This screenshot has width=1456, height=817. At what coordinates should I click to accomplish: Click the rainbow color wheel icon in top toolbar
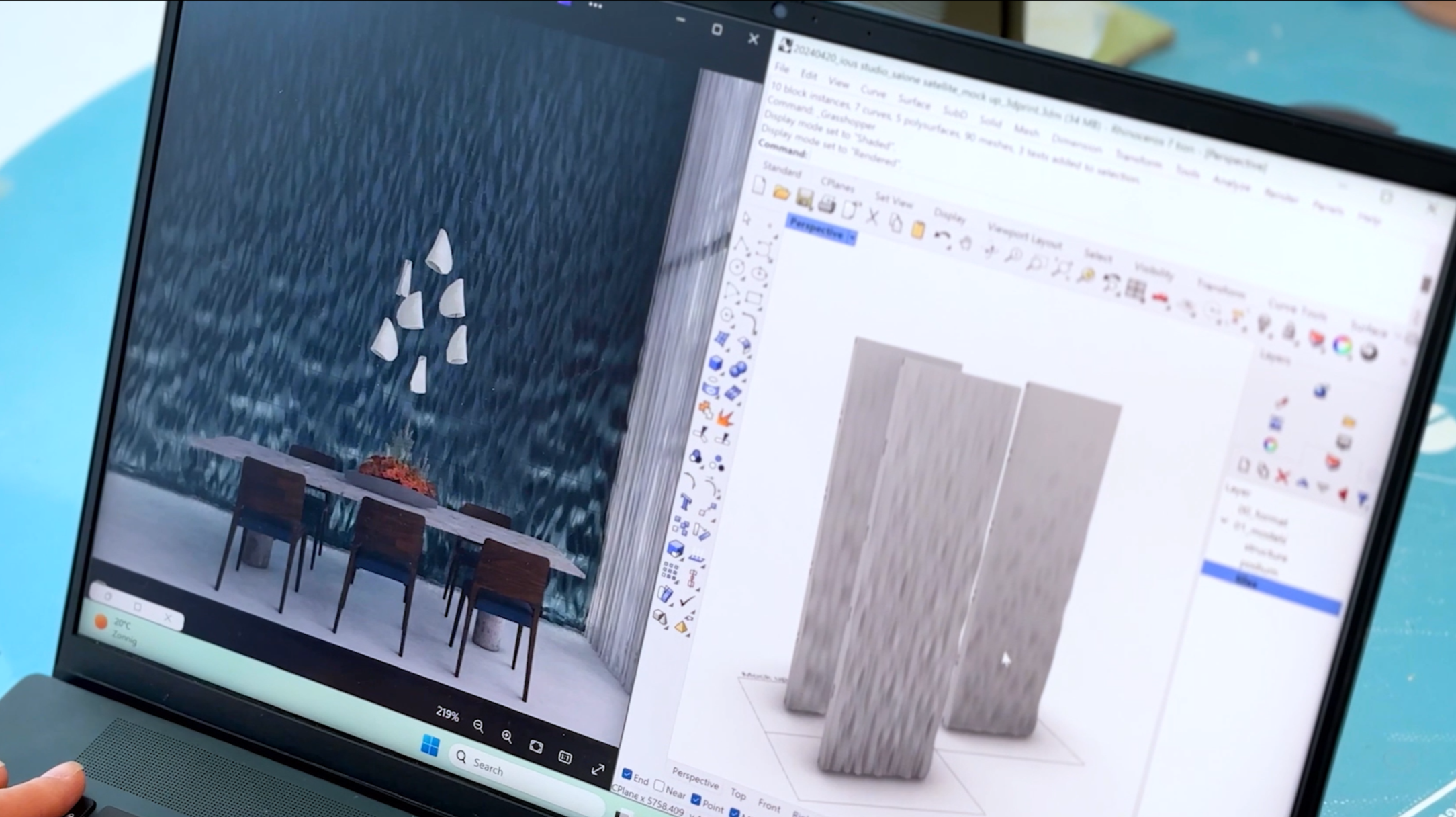click(1343, 345)
